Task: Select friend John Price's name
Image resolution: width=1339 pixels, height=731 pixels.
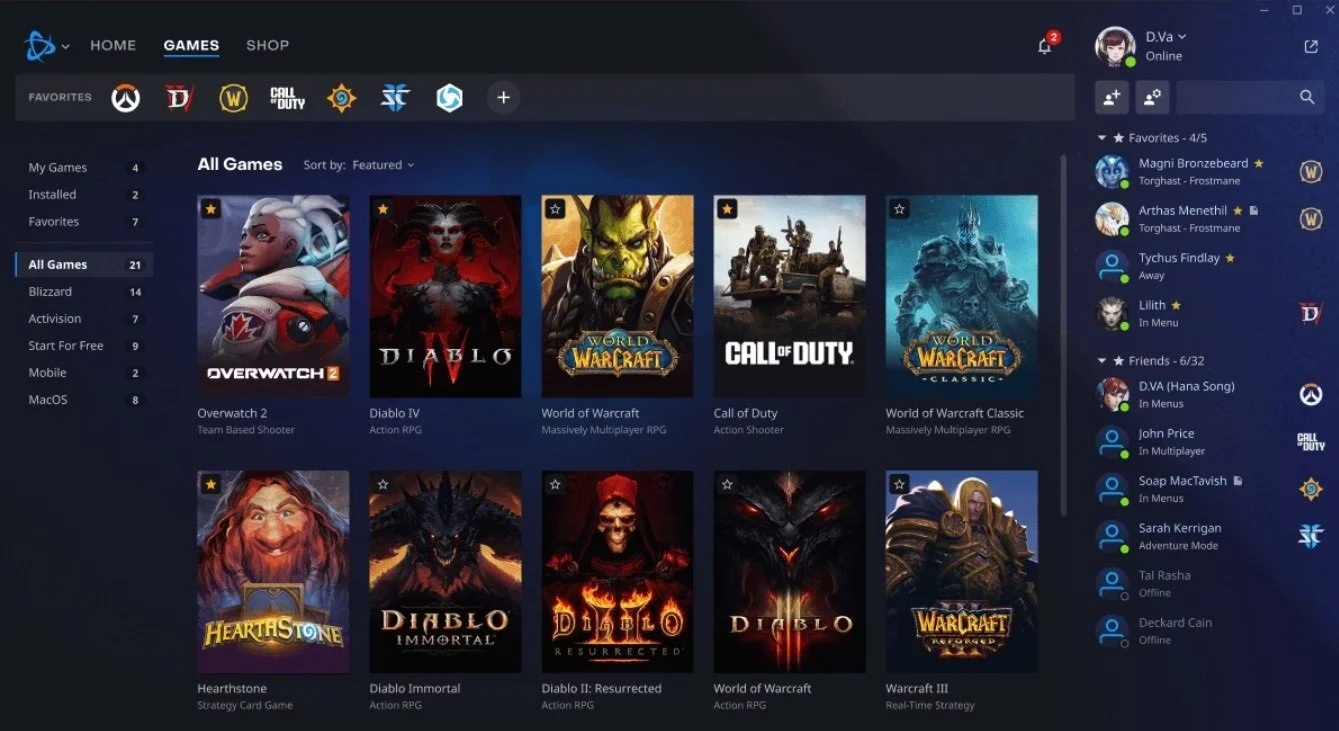Action: click(1166, 434)
